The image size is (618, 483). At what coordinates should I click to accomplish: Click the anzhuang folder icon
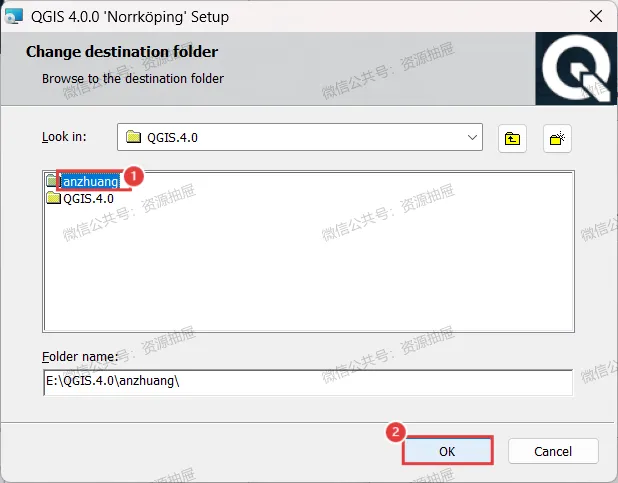52,181
